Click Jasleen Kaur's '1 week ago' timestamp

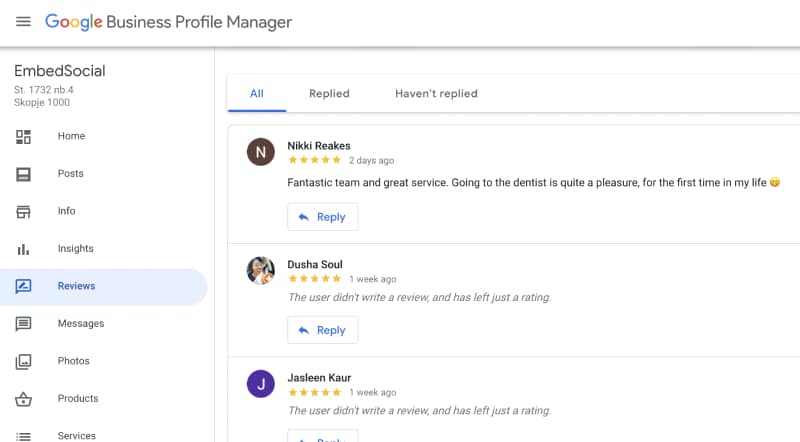372,392
